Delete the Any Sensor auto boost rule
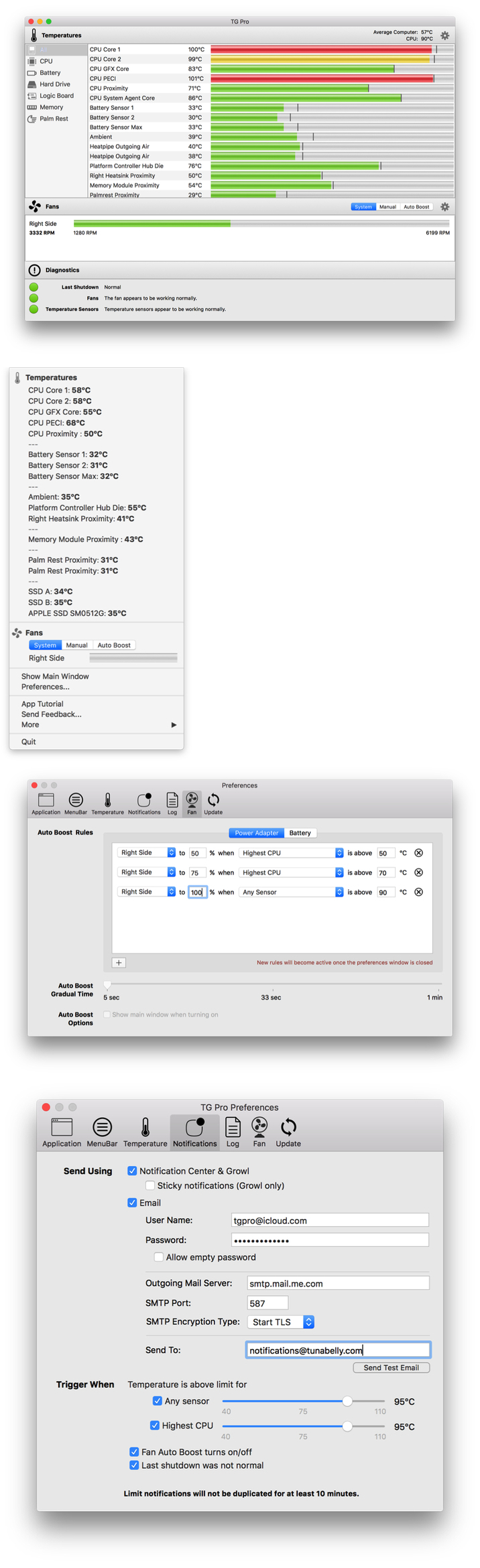Screen dimensions: 480x1568 (x=418, y=892)
